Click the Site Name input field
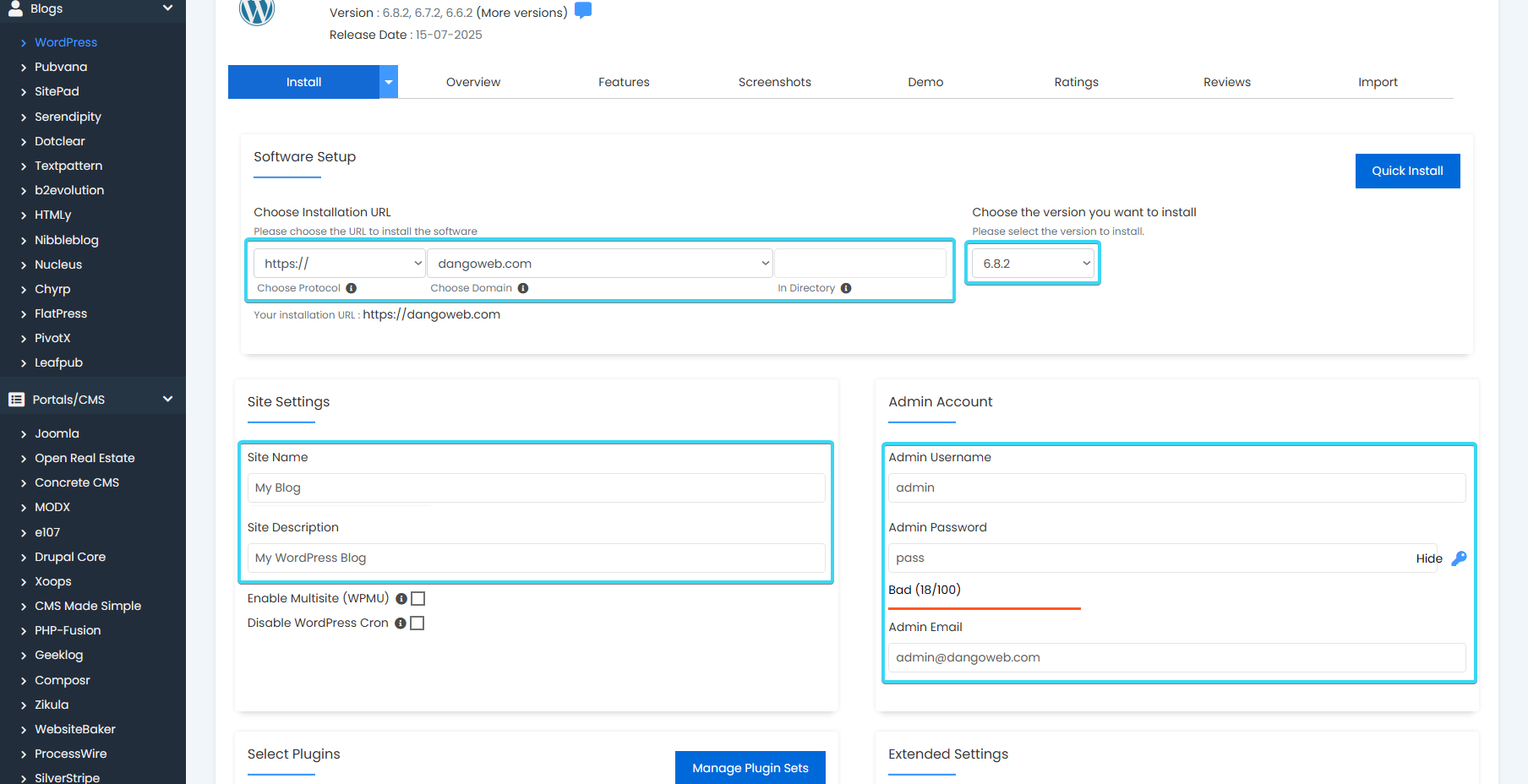The height and width of the screenshot is (784, 1528). (537, 488)
